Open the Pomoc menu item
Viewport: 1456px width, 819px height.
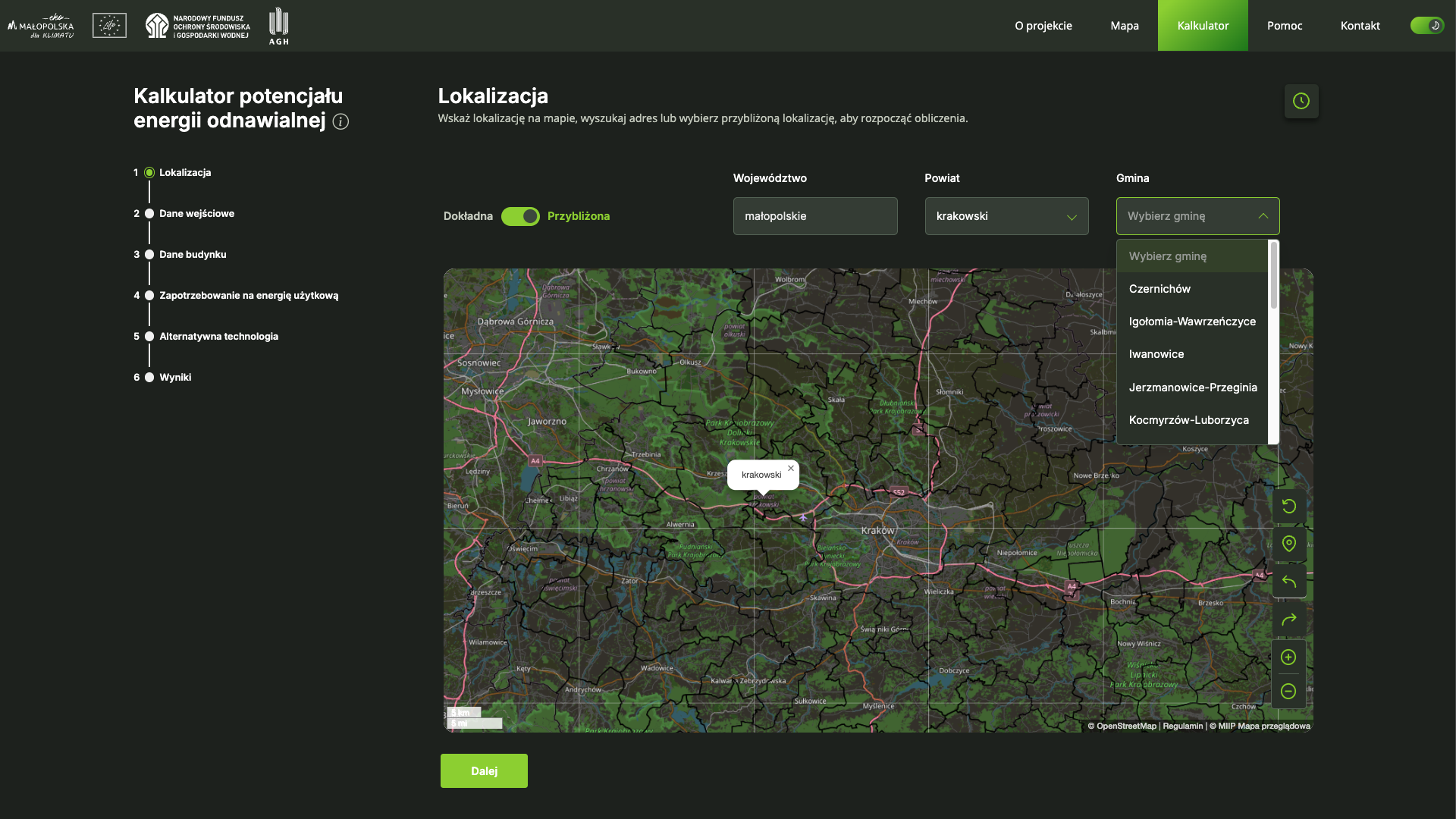(1285, 26)
